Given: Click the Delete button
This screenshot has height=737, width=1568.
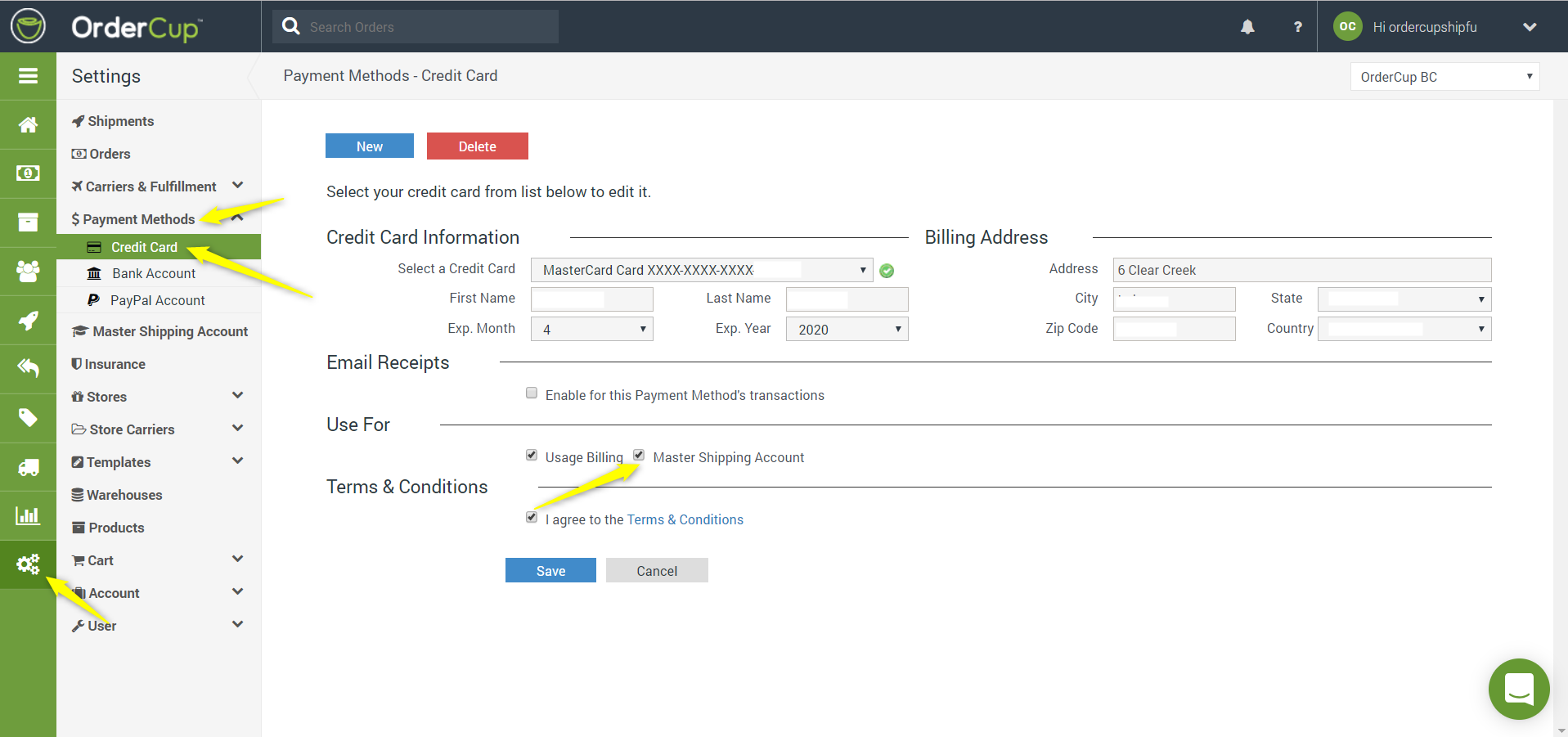Looking at the screenshot, I should tap(478, 146).
